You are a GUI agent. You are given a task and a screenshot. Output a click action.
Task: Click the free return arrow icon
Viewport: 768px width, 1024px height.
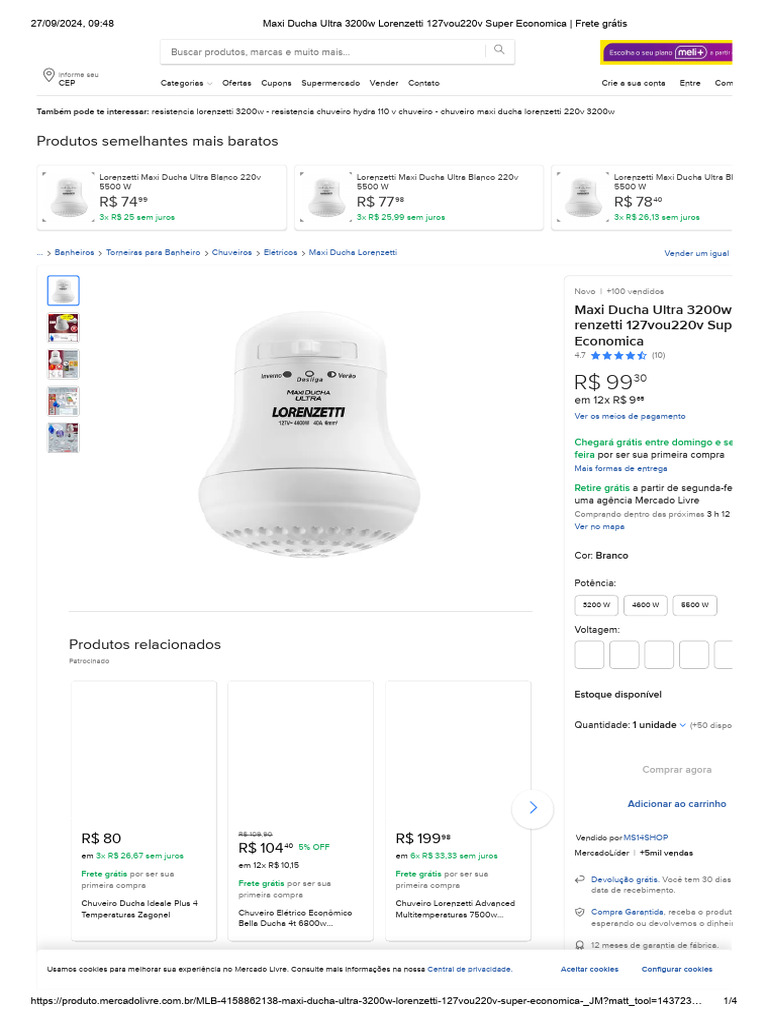coord(580,879)
